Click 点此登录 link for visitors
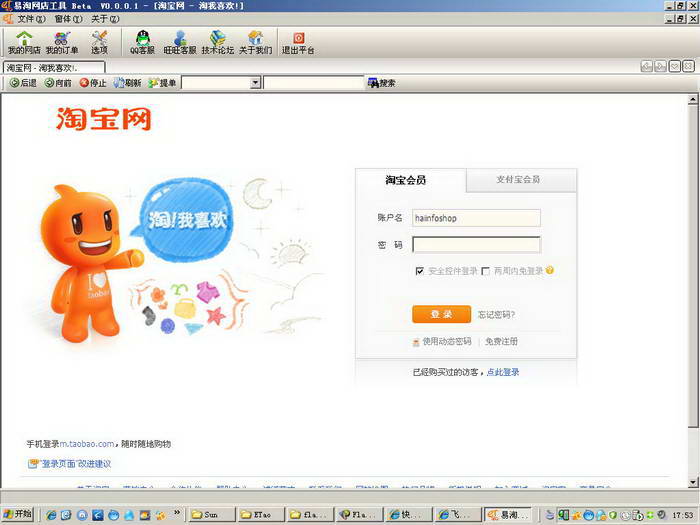This screenshot has height=525, width=700. [503, 372]
